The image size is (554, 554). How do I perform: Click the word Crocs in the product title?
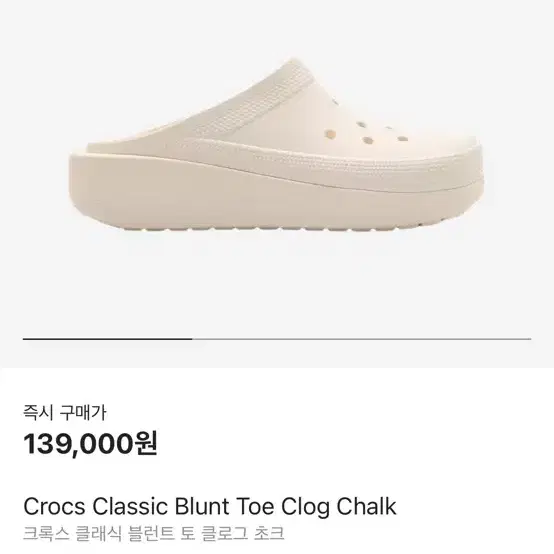tap(54, 506)
